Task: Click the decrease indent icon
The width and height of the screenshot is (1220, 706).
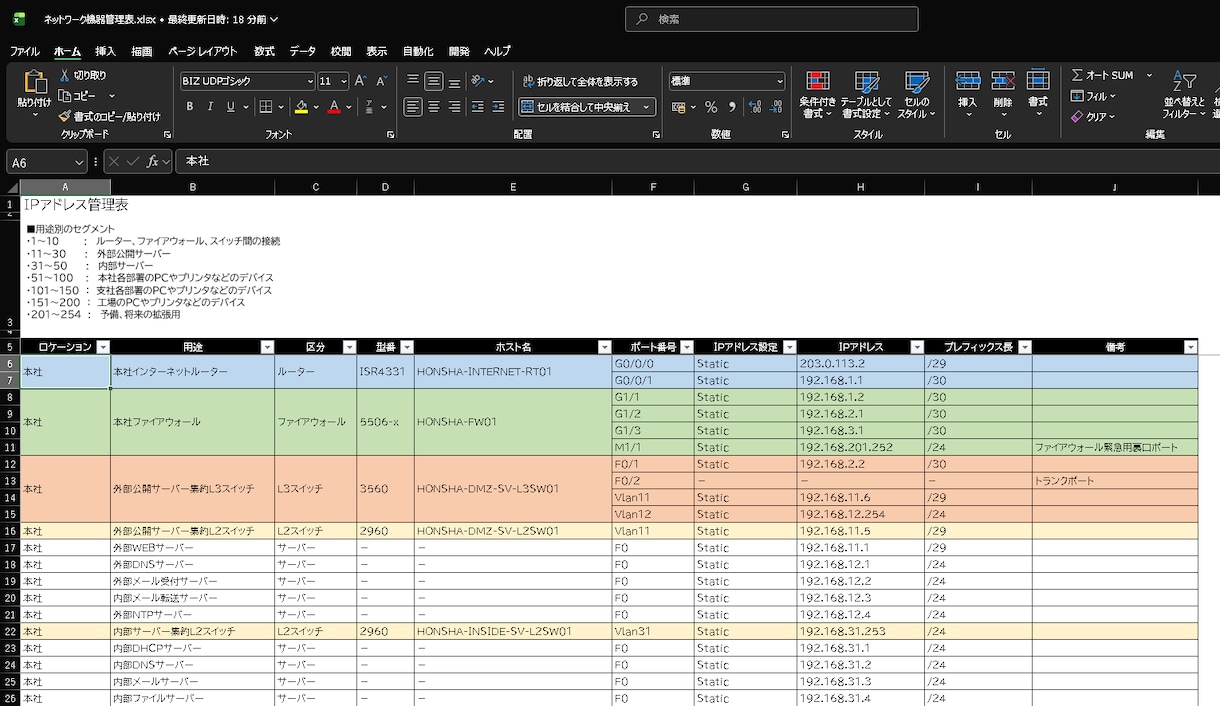Action: tap(478, 107)
